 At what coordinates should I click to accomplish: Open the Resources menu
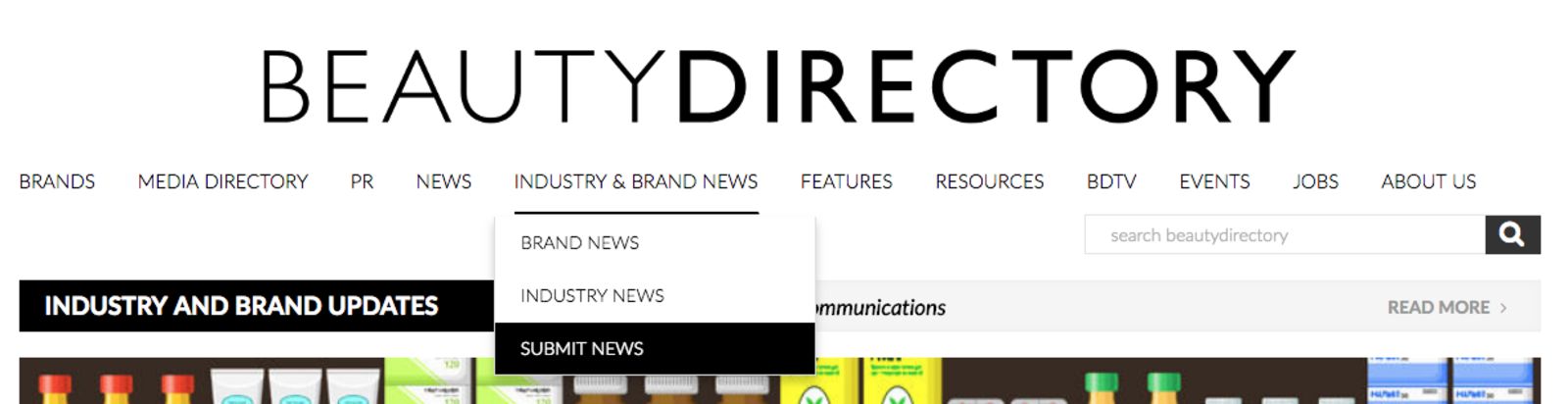pyautogui.click(x=989, y=182)
